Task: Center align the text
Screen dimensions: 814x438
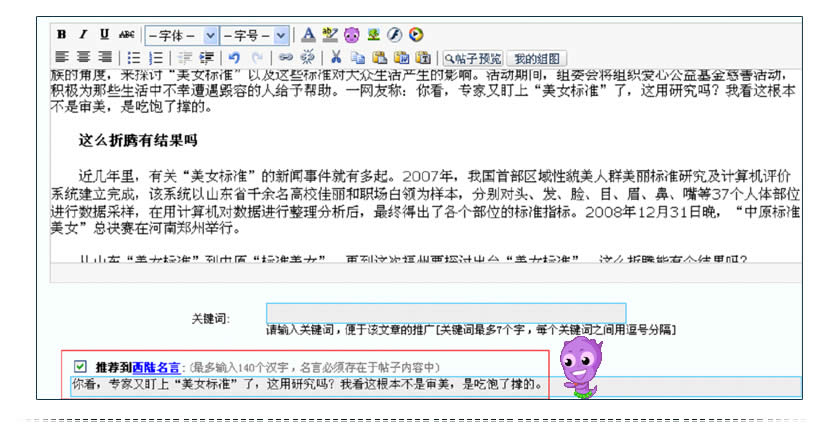Action: [84, 57]
